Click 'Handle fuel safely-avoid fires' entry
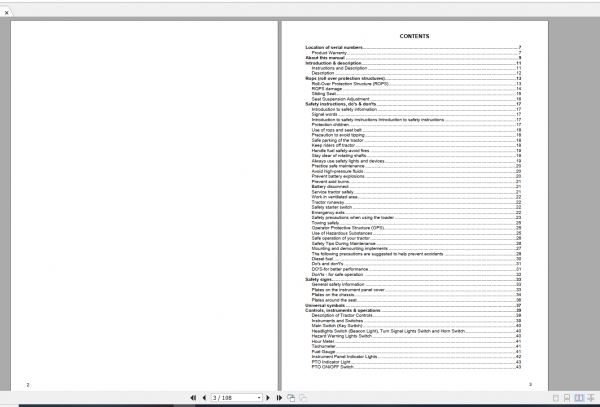The height and width of the screenshot is (407, 600). [340, 151]
